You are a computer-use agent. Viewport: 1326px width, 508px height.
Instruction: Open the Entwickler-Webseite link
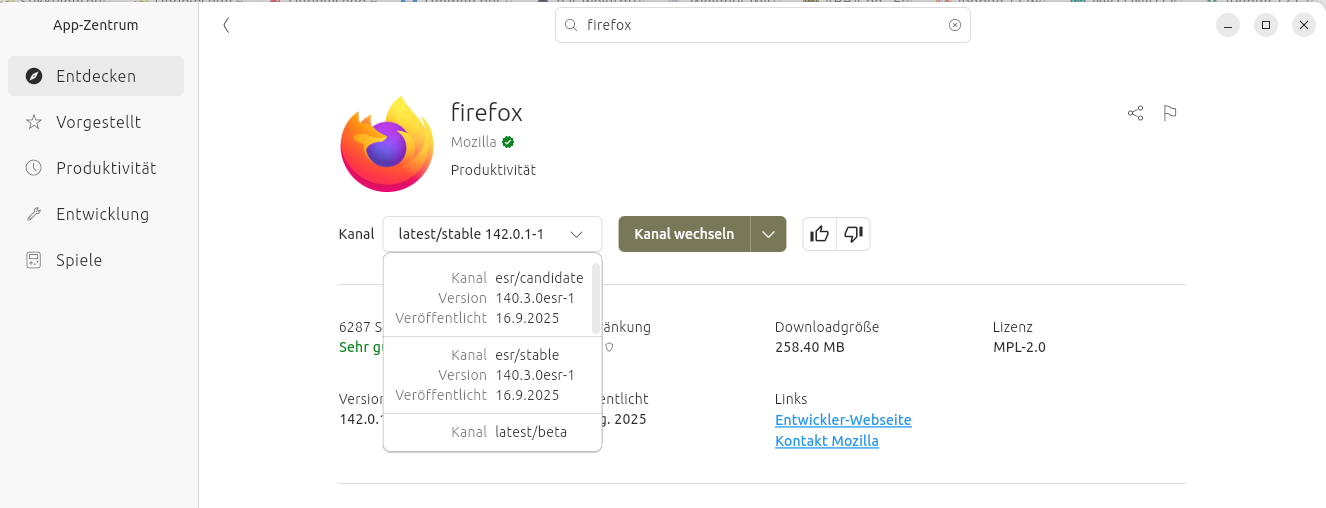843,420
